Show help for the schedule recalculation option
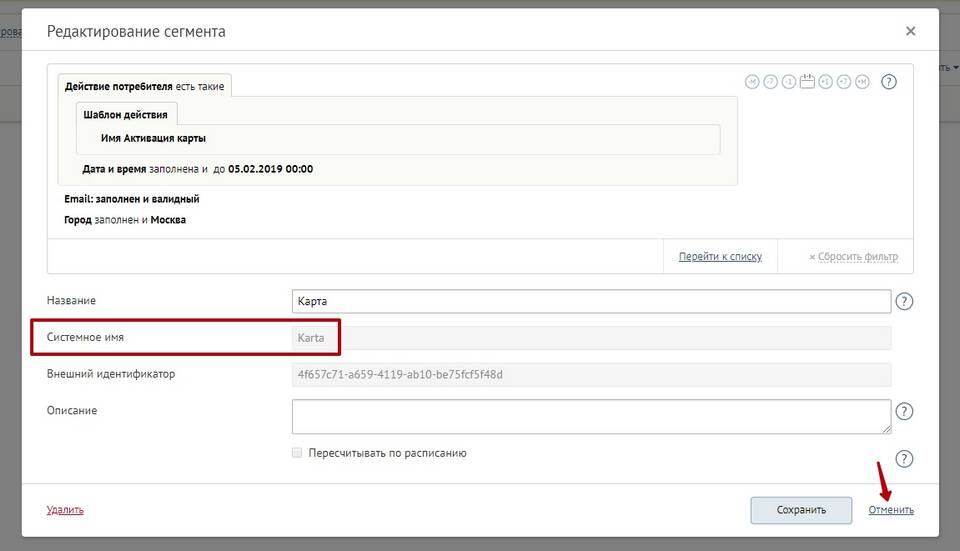960x551 pixels. coord(904,459)
